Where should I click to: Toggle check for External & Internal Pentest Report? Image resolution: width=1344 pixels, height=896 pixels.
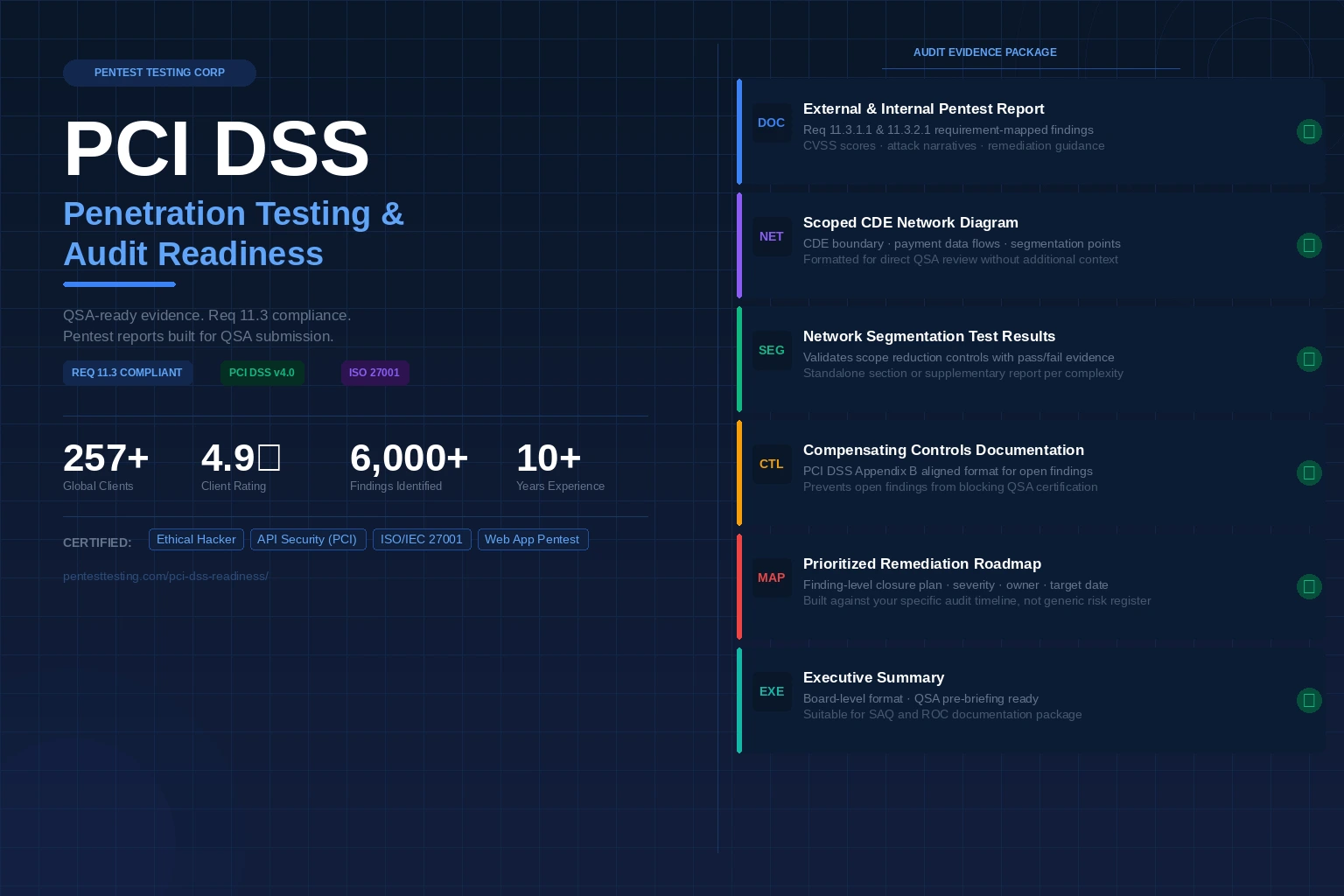(x=1309, y=131)
